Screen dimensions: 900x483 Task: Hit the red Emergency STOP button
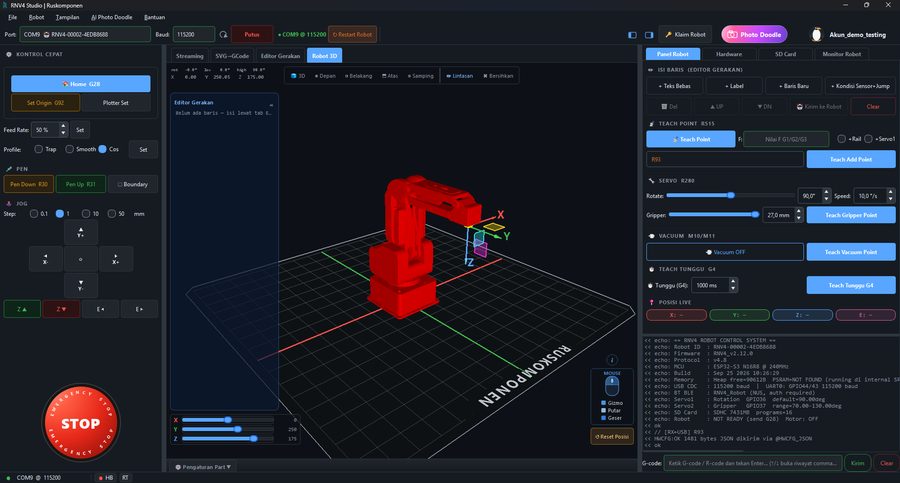(x=81, y=423)
